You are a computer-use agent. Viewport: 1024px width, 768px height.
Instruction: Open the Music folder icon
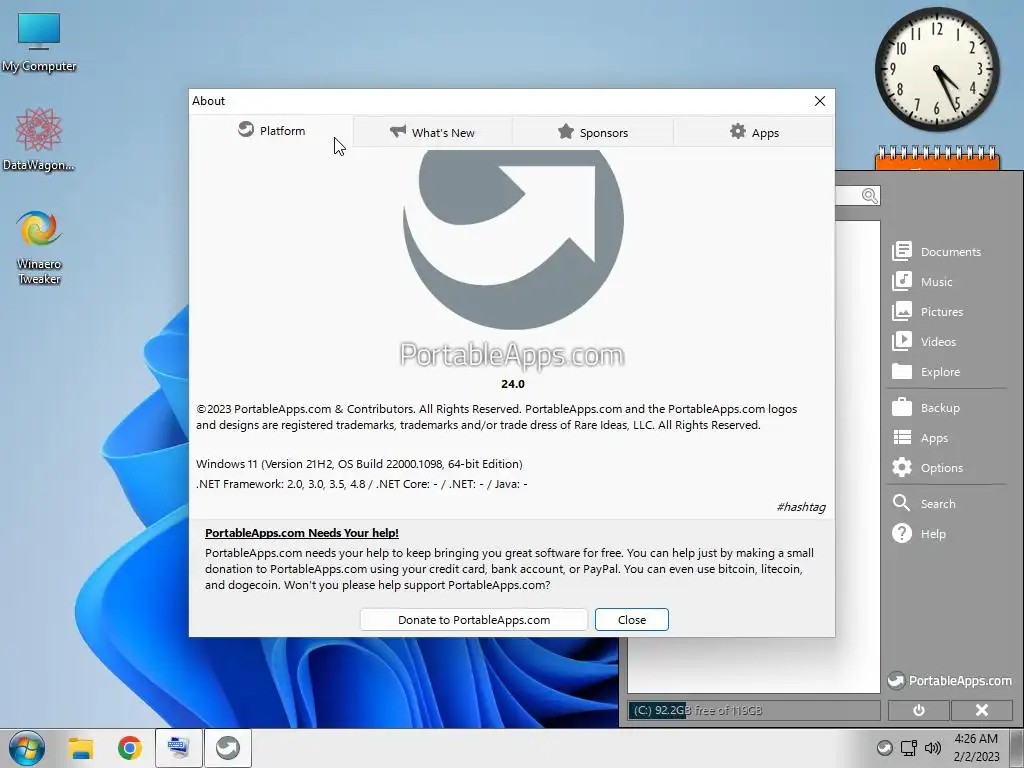pos(902,281)
